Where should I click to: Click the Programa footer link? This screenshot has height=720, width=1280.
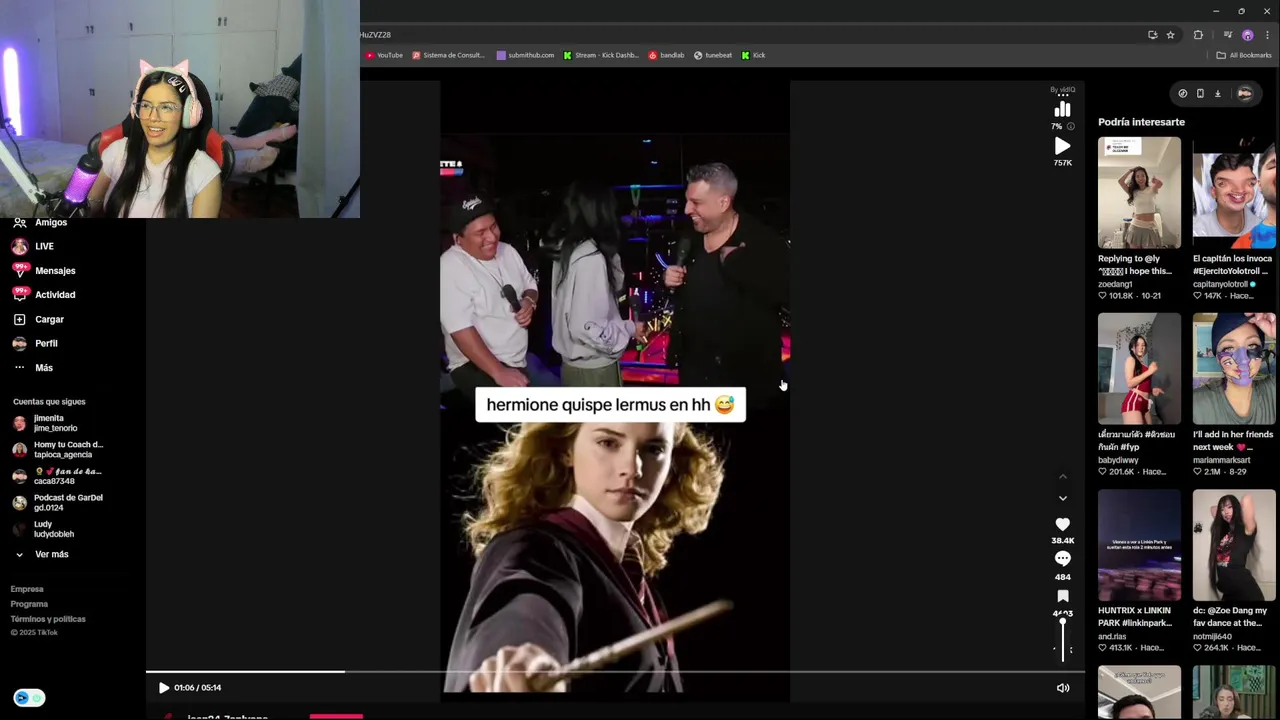[x=29, y=604]
